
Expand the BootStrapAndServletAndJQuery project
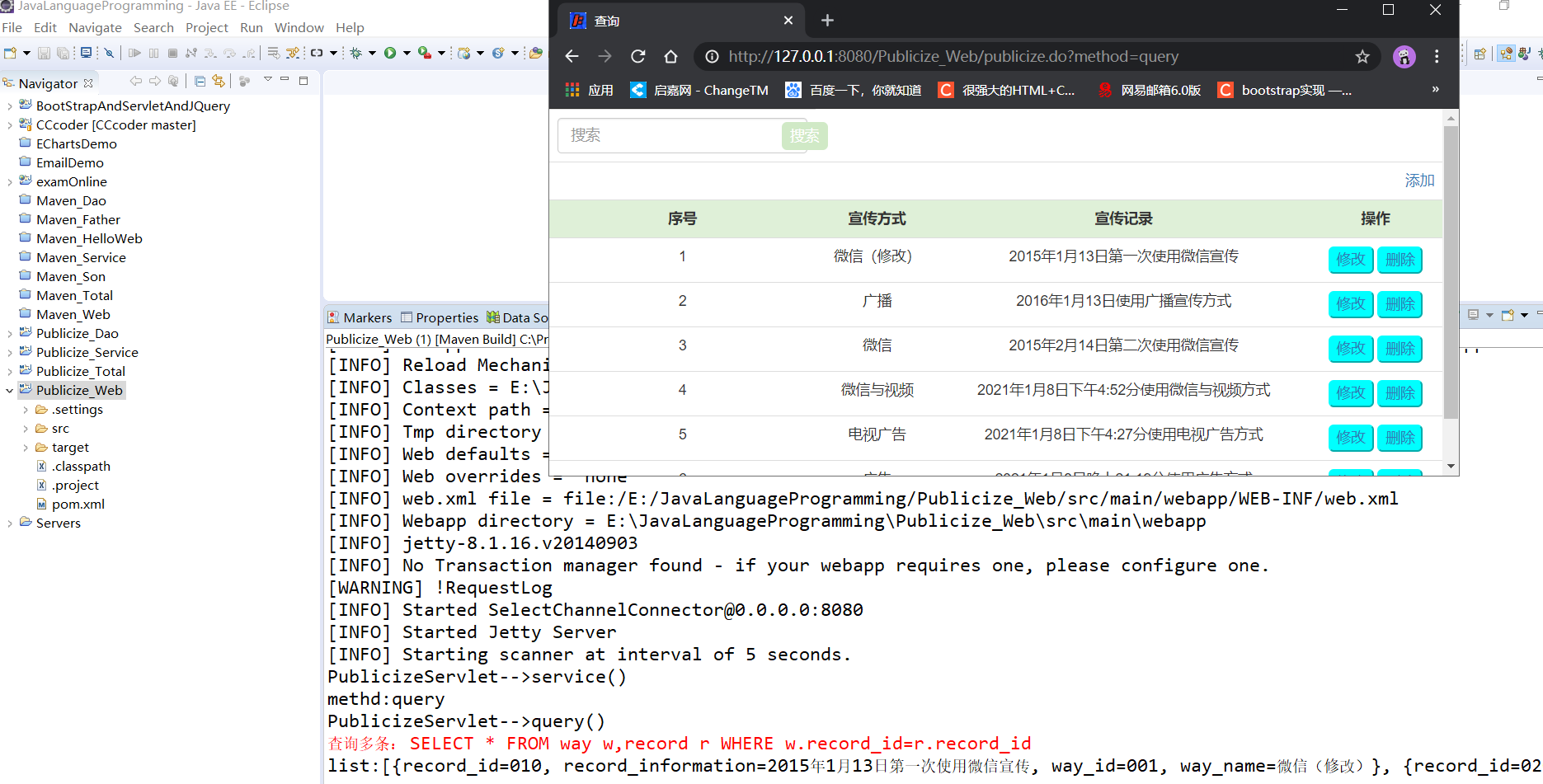(x=10, y=106)
